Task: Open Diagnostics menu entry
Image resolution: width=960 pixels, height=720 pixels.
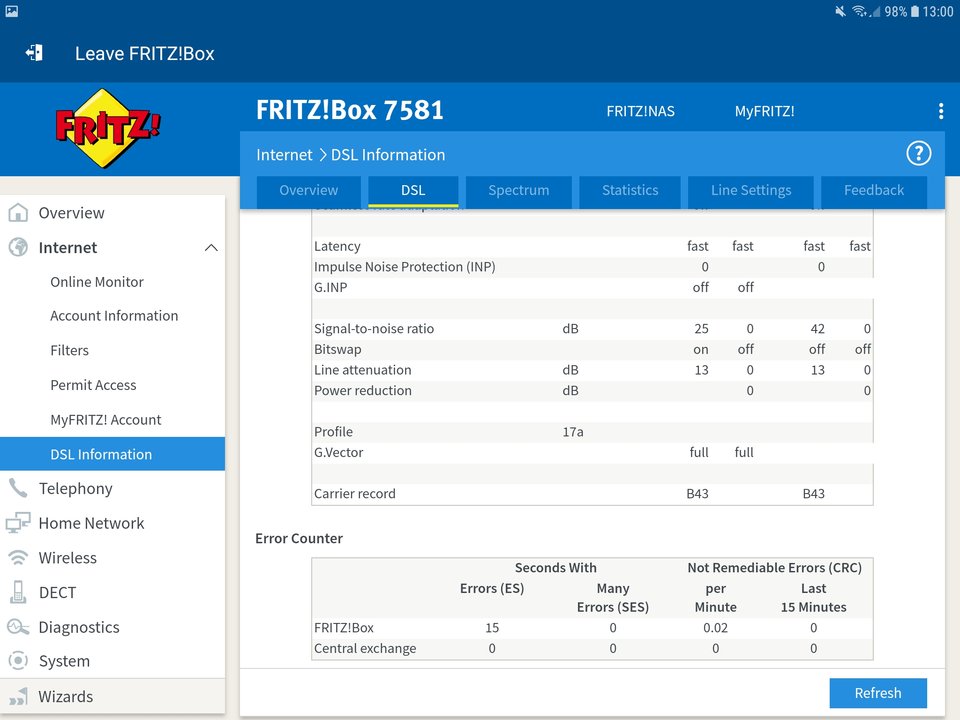Action: 79,627
